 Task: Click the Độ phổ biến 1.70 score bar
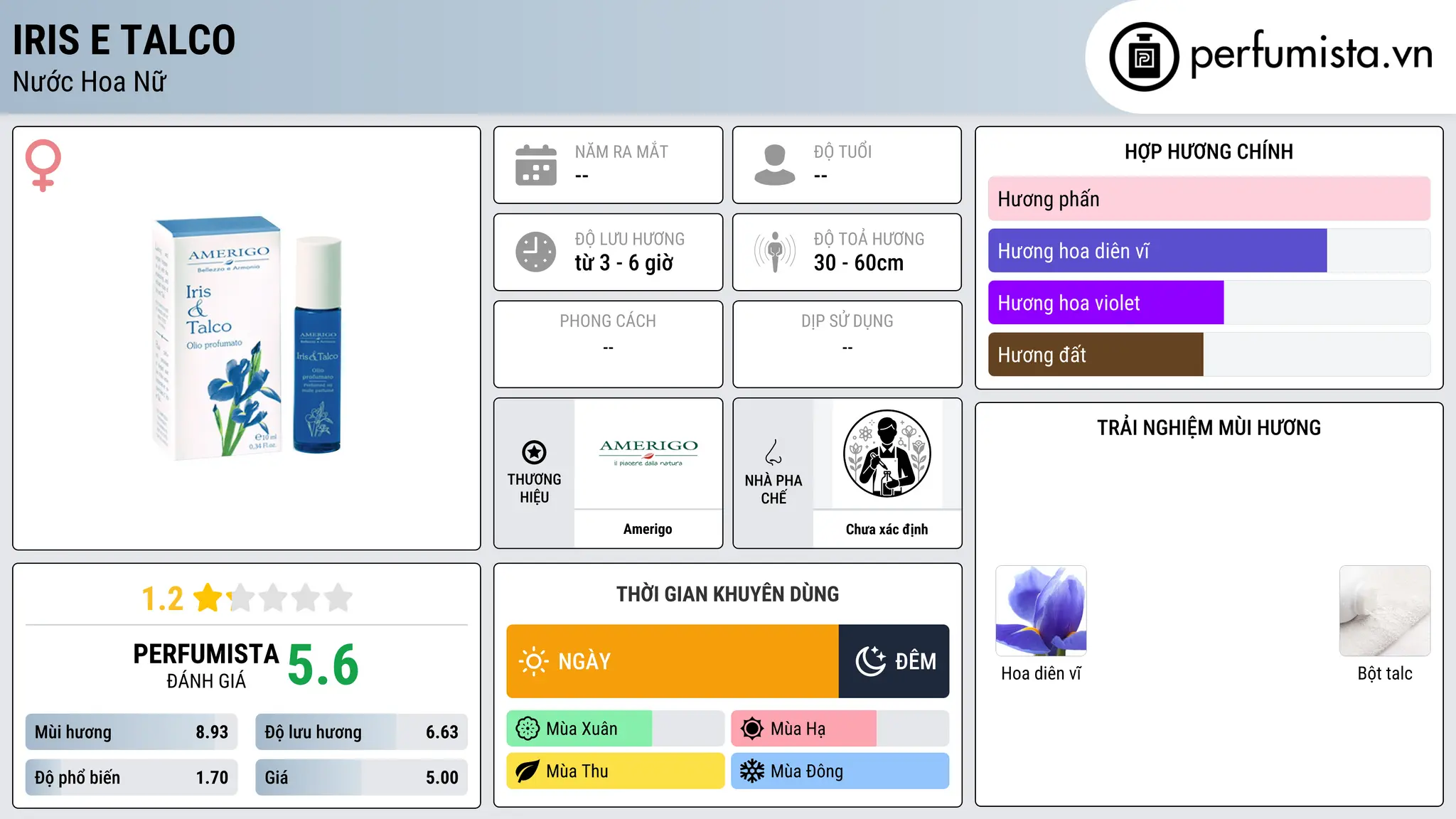point(132,778)
